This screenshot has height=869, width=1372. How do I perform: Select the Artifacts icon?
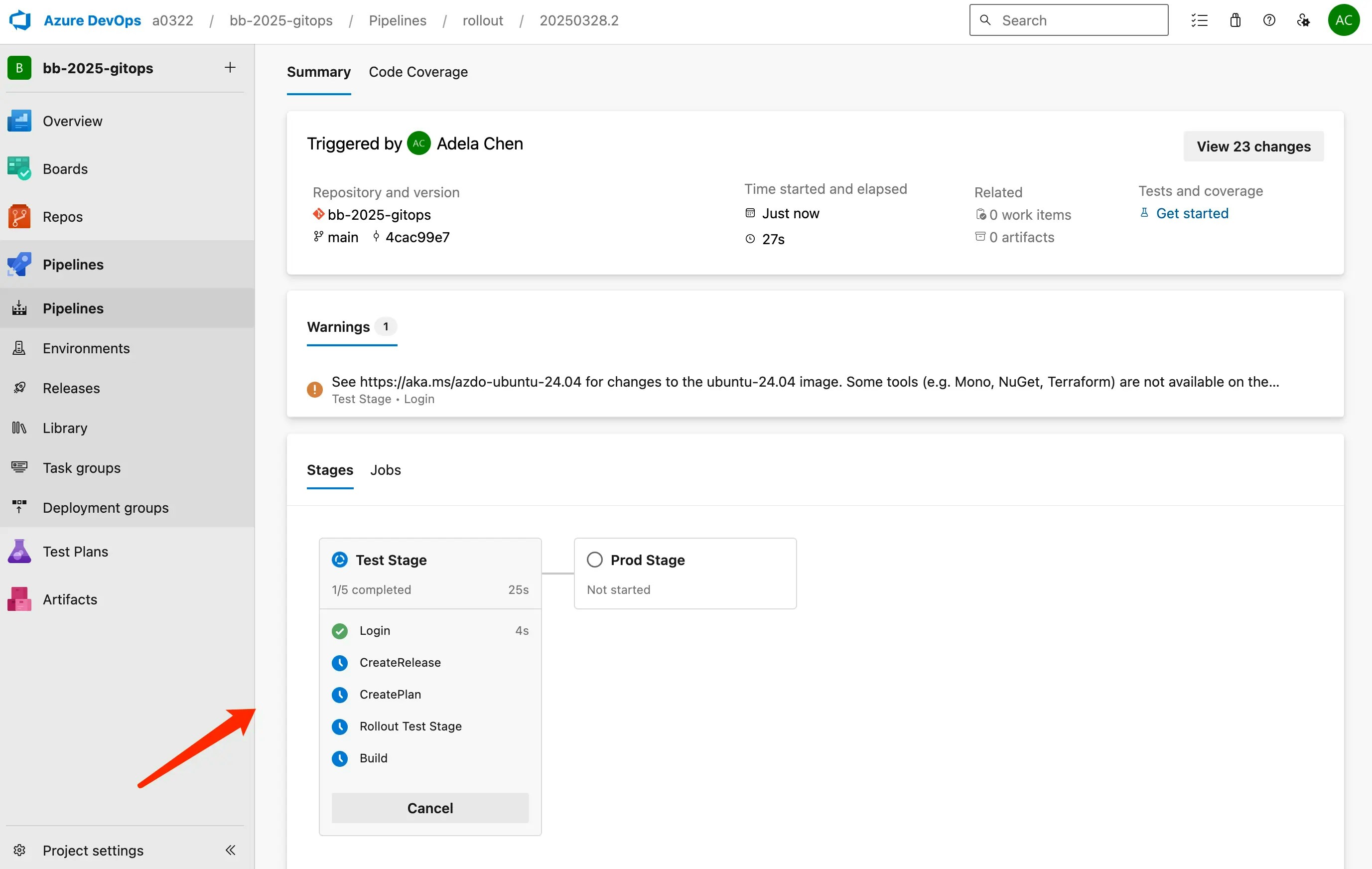pyautogui.click(x=19, y=599)
